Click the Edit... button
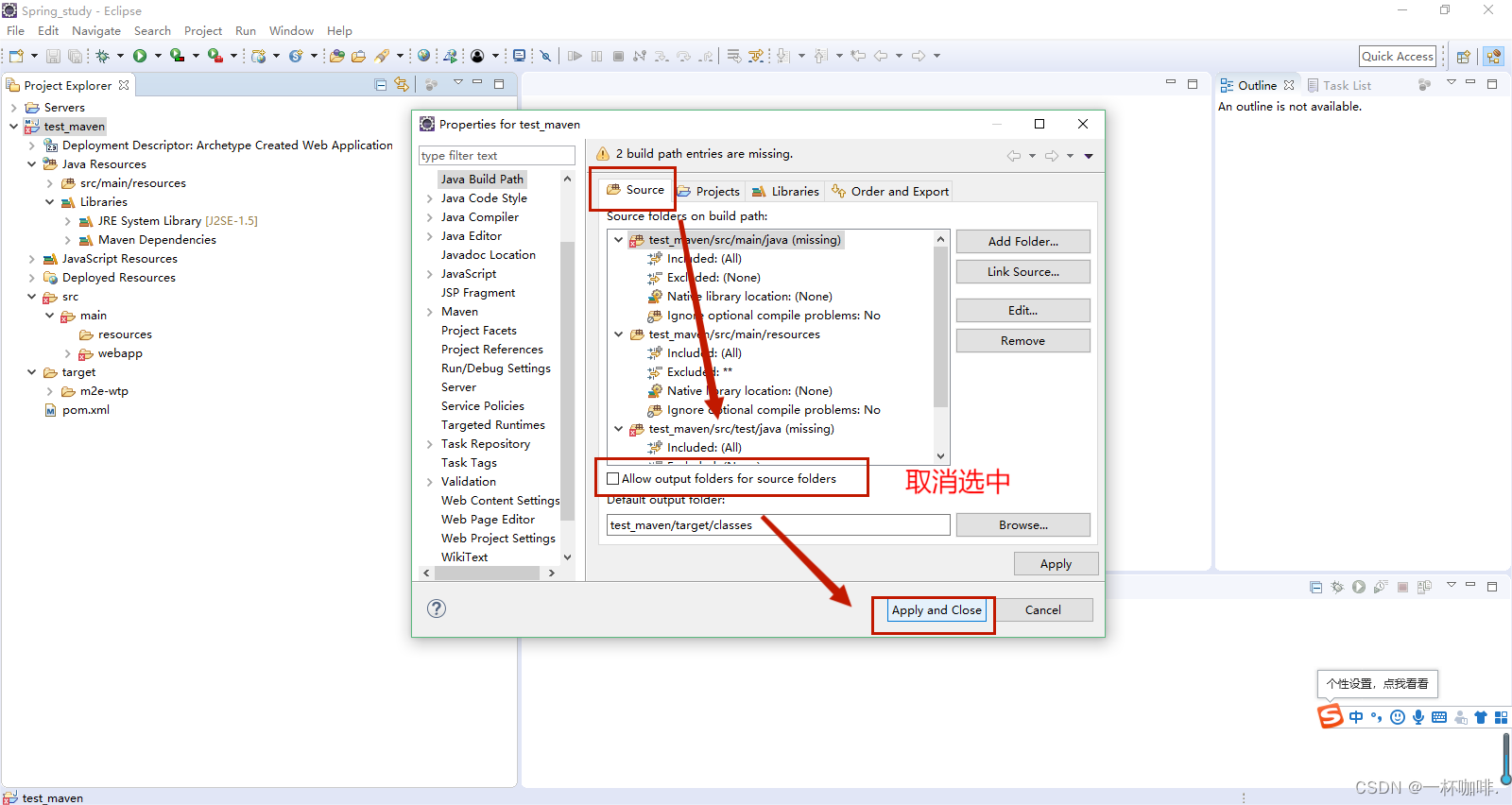The width and height of the screenshot is (1512, 805). click(x=1023, y=311)
